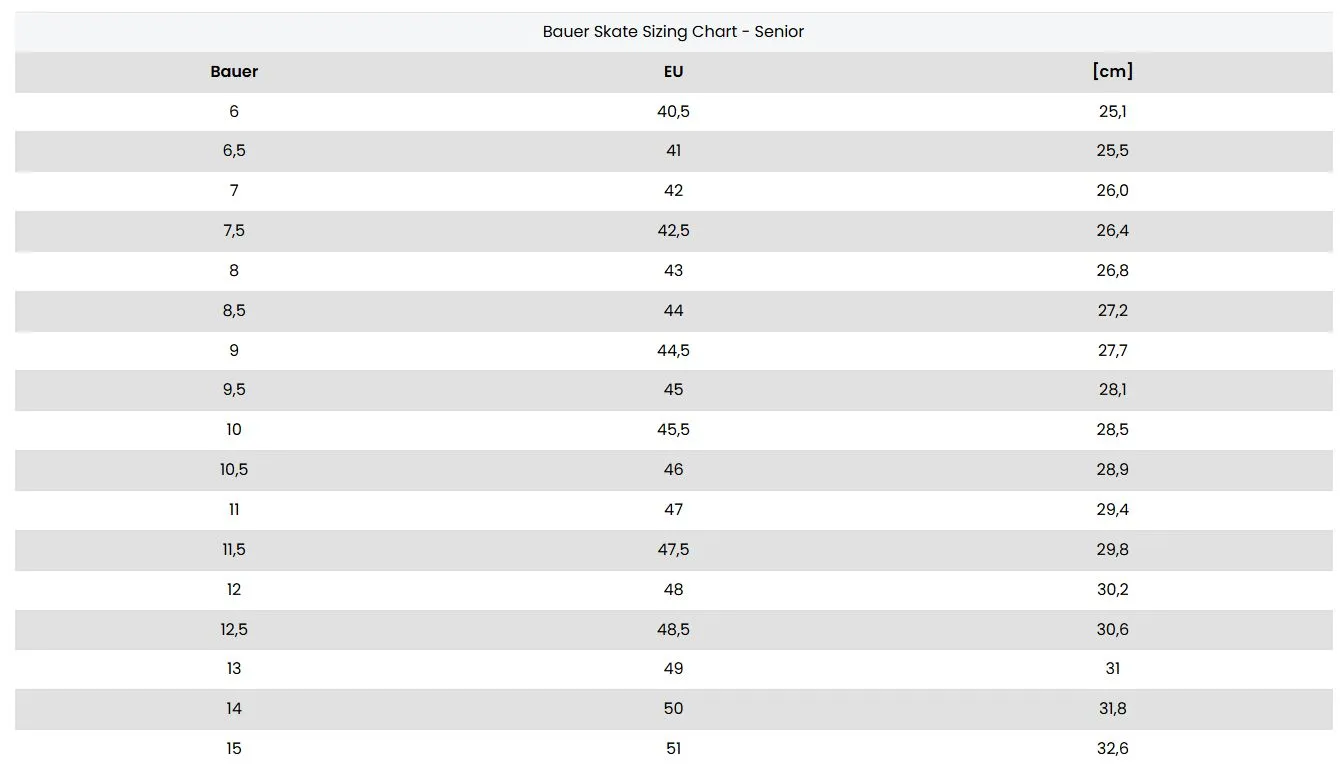Click the EU size 47,5 cell
This screenshot has width=1343, height=771.
click(x=673, y=550)
